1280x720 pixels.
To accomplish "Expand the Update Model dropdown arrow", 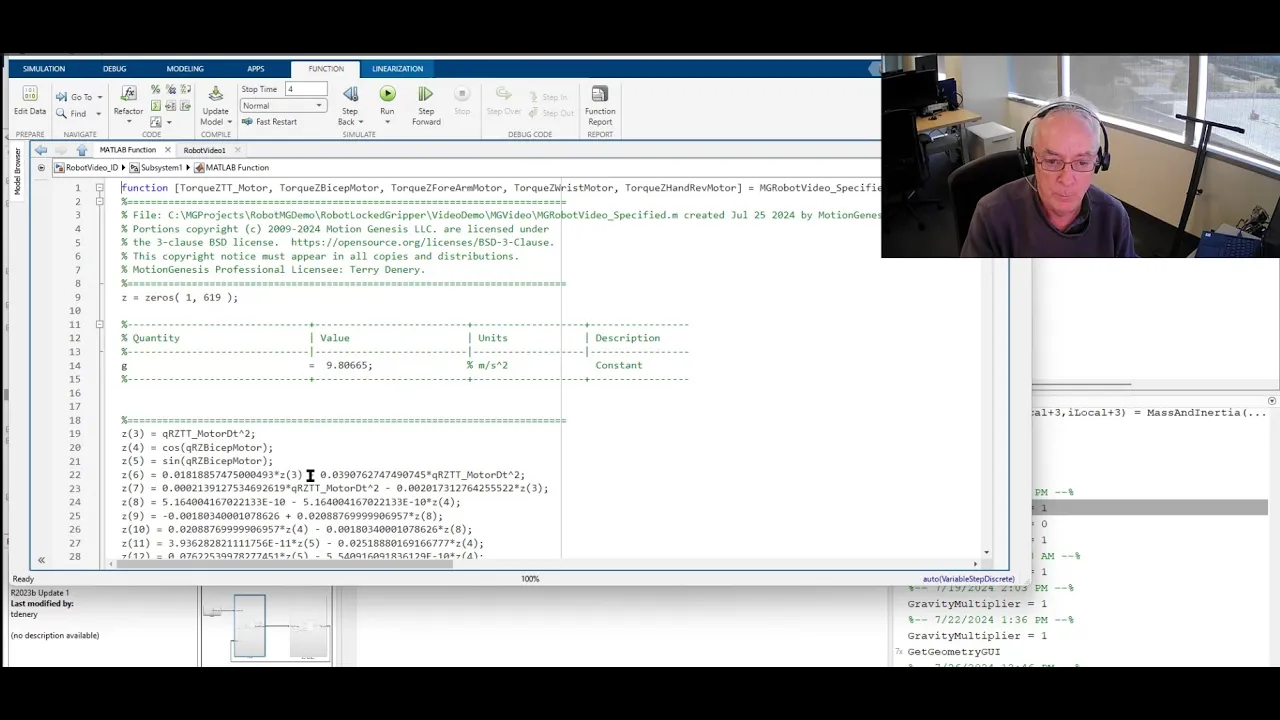I will pos(230,122).
